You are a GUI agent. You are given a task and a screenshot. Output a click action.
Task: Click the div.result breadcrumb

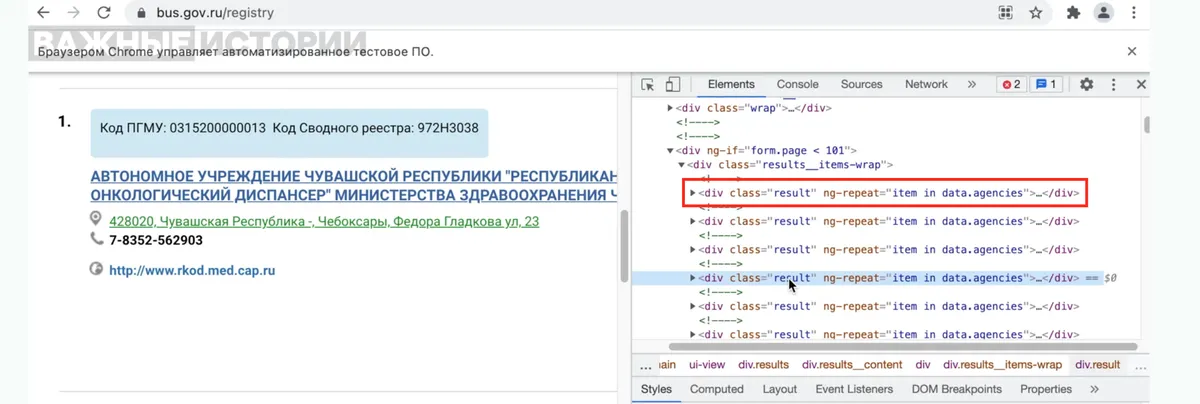coord(1098,365)
